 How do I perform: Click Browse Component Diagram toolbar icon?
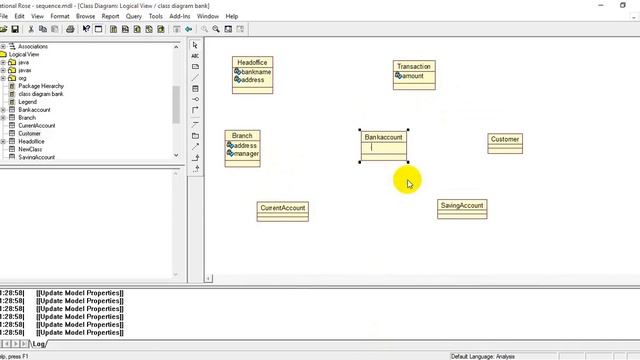pos(137,29)
